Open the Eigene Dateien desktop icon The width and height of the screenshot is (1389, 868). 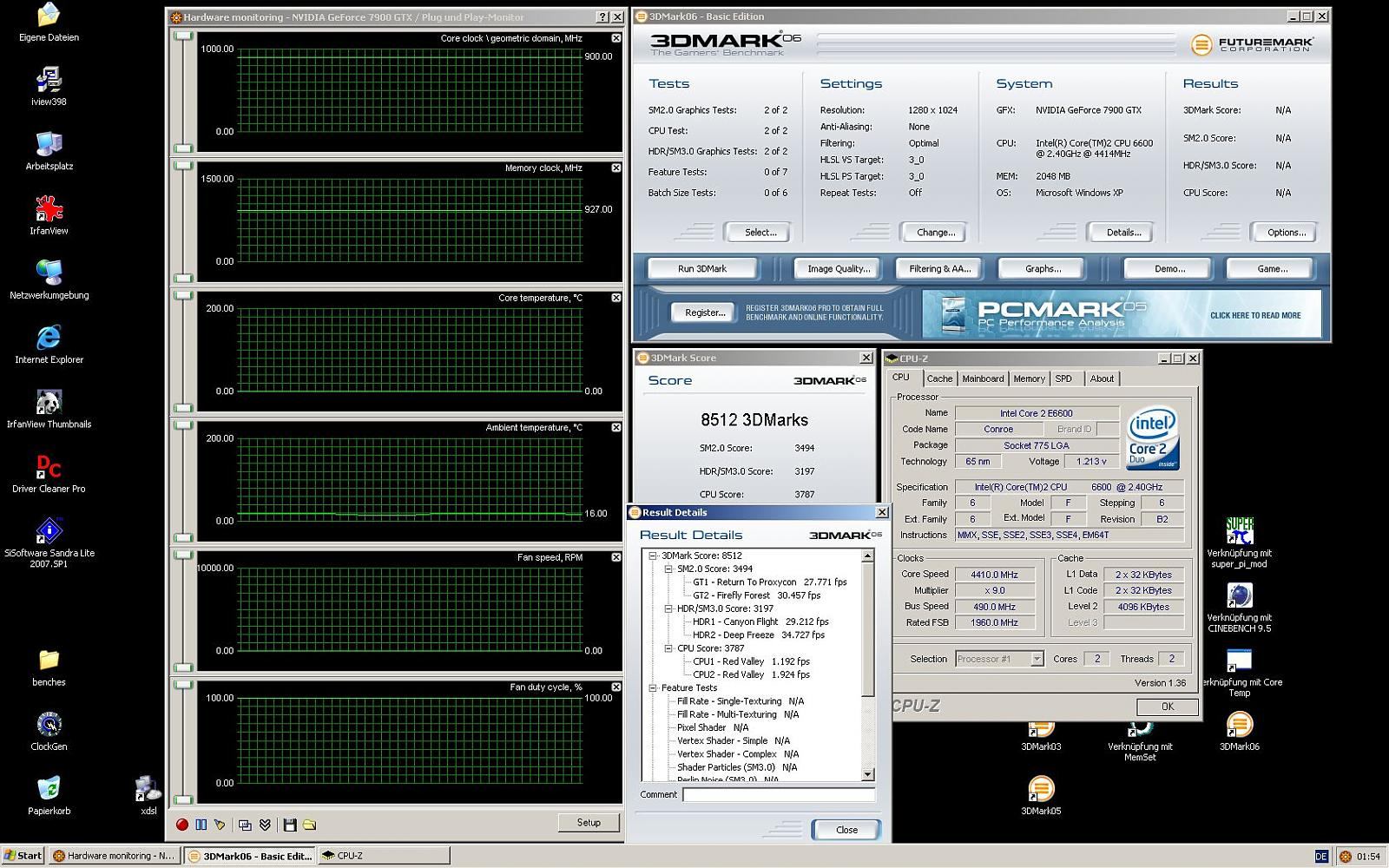(49, 23)
